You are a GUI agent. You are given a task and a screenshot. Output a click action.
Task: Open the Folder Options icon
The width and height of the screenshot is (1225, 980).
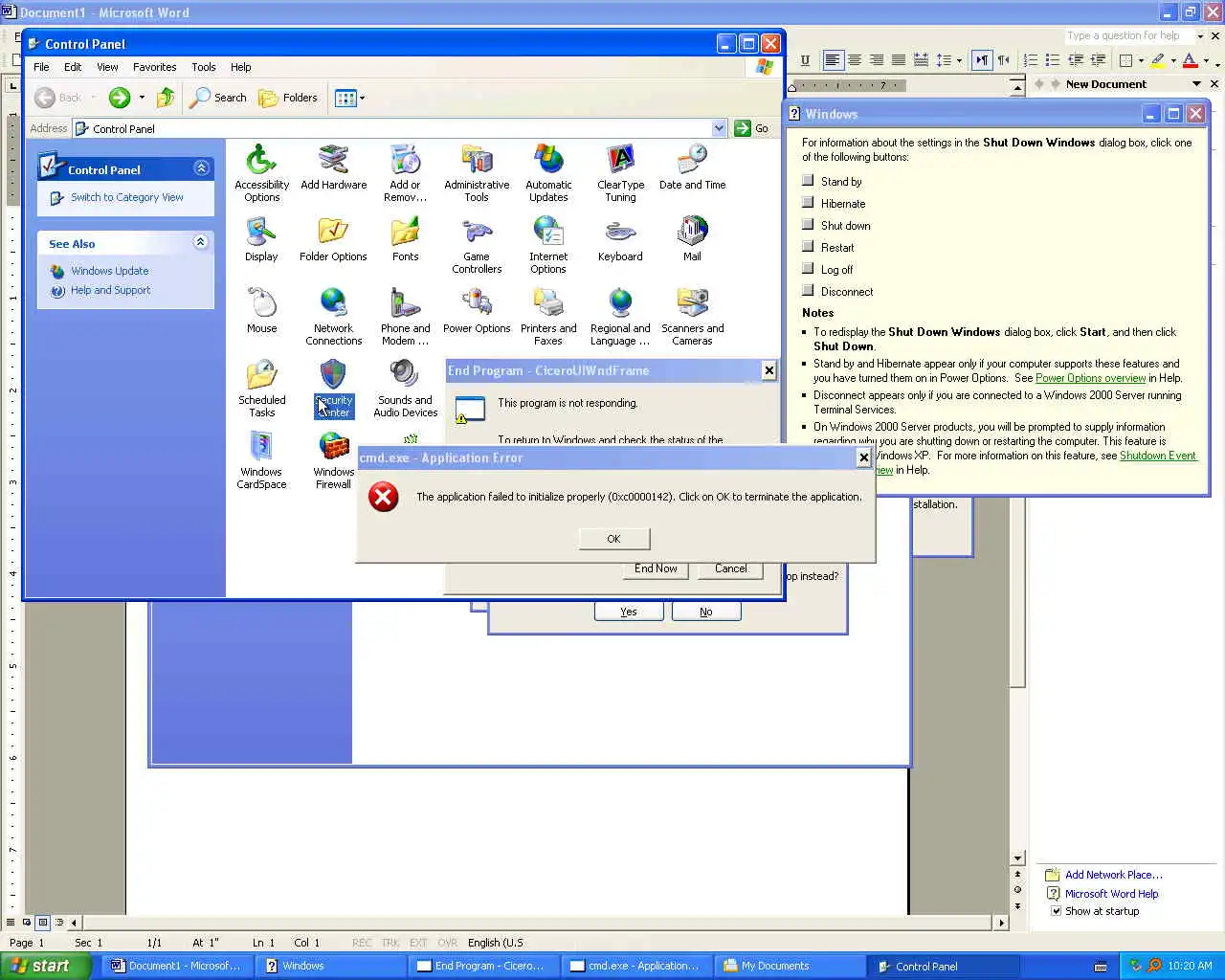[x=333, y=239]
